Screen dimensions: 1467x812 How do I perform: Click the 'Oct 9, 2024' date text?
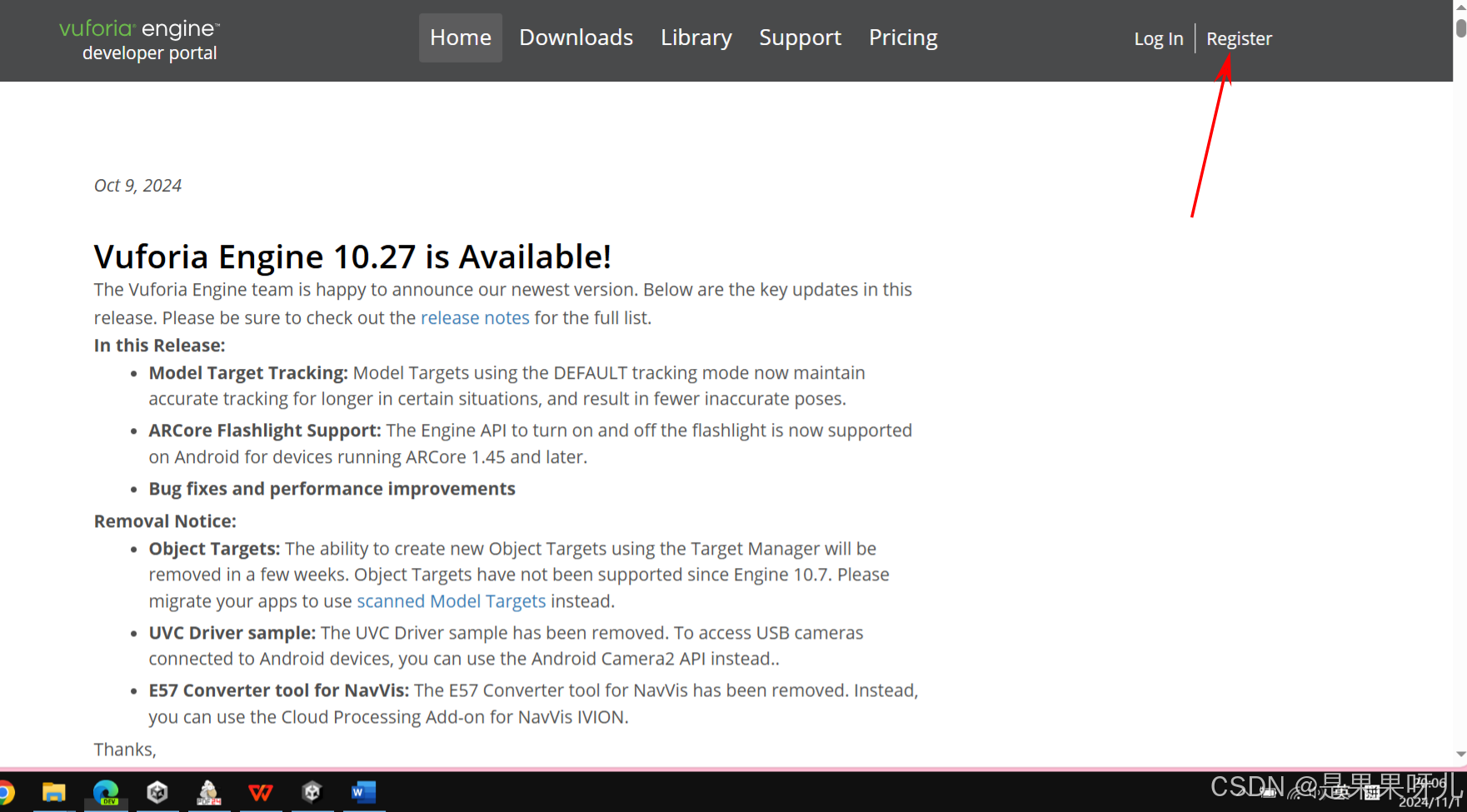click(x=137, y=186)
